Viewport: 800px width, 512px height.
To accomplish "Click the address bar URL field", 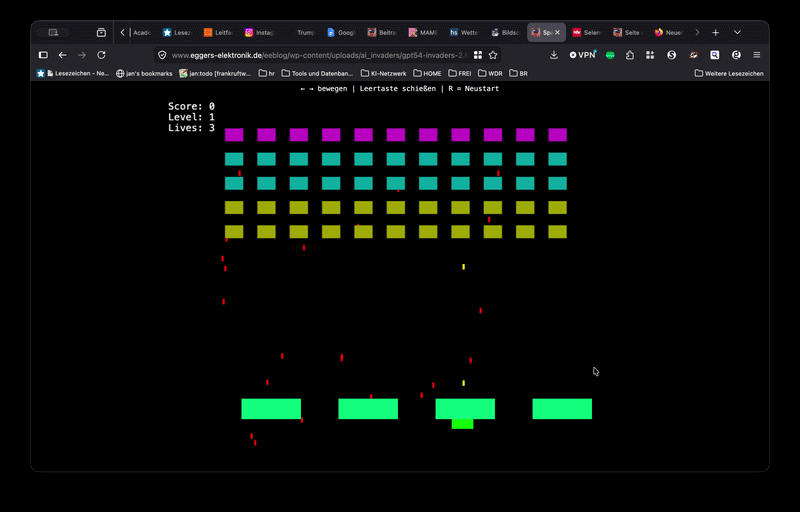I will (x=319, y=55).
